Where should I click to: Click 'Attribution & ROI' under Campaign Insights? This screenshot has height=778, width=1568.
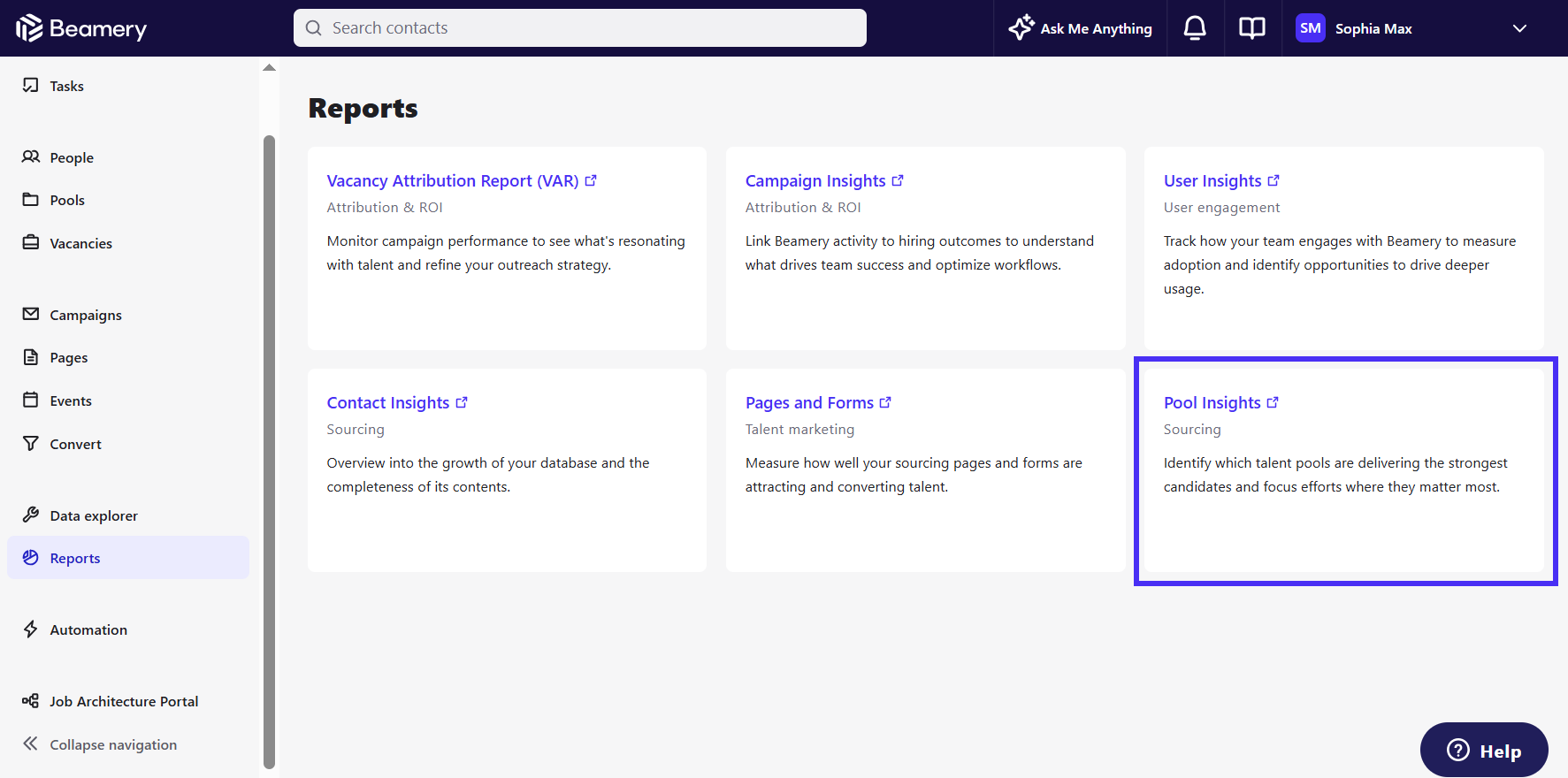[803, 207]
